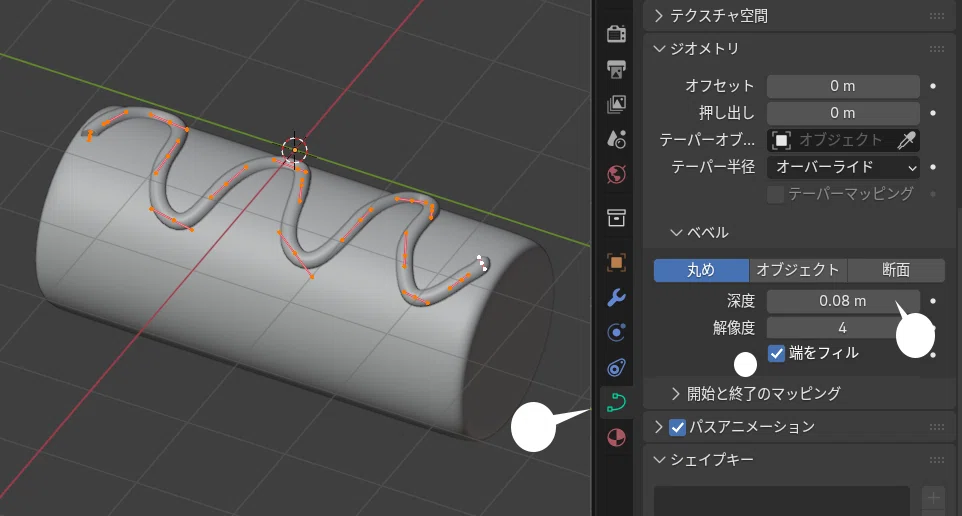Open the Scene properties tab
The height and width of the screenshot is (516, 962).
pos(616,139)
